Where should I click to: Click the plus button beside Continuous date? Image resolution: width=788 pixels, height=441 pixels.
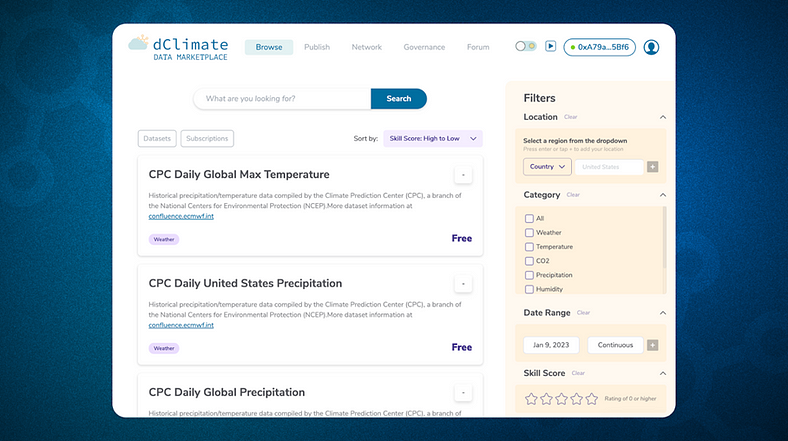(x=652, y=345)
